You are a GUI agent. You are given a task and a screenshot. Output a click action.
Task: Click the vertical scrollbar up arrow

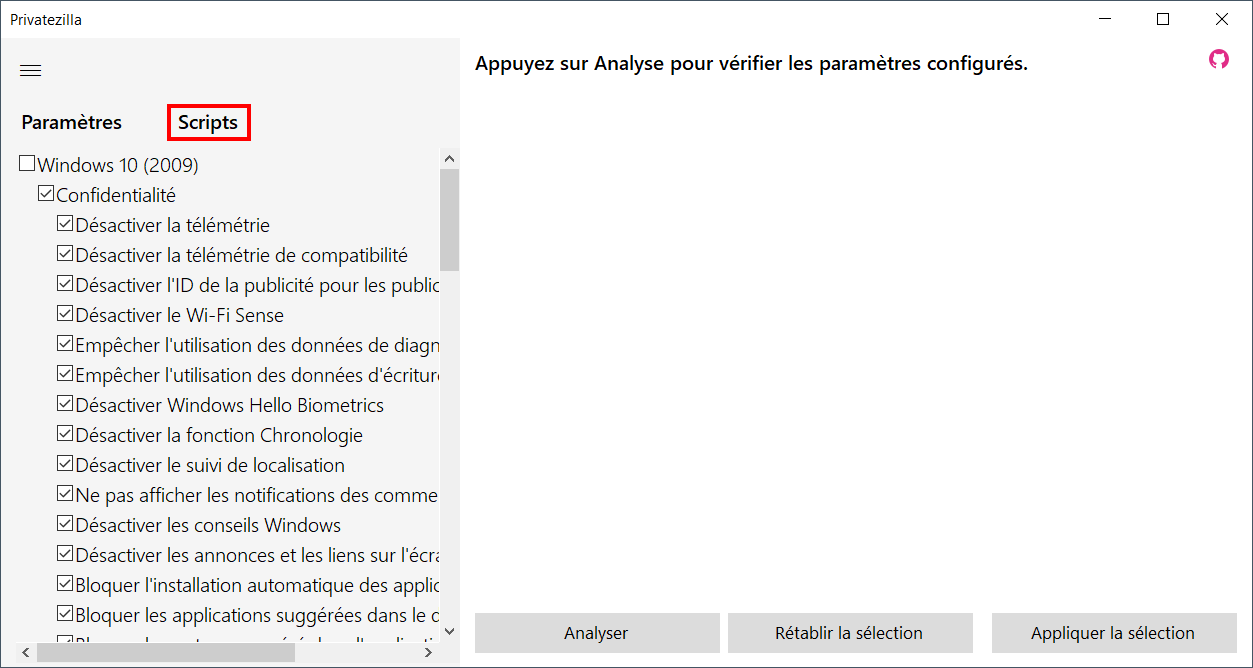(449, 159)
